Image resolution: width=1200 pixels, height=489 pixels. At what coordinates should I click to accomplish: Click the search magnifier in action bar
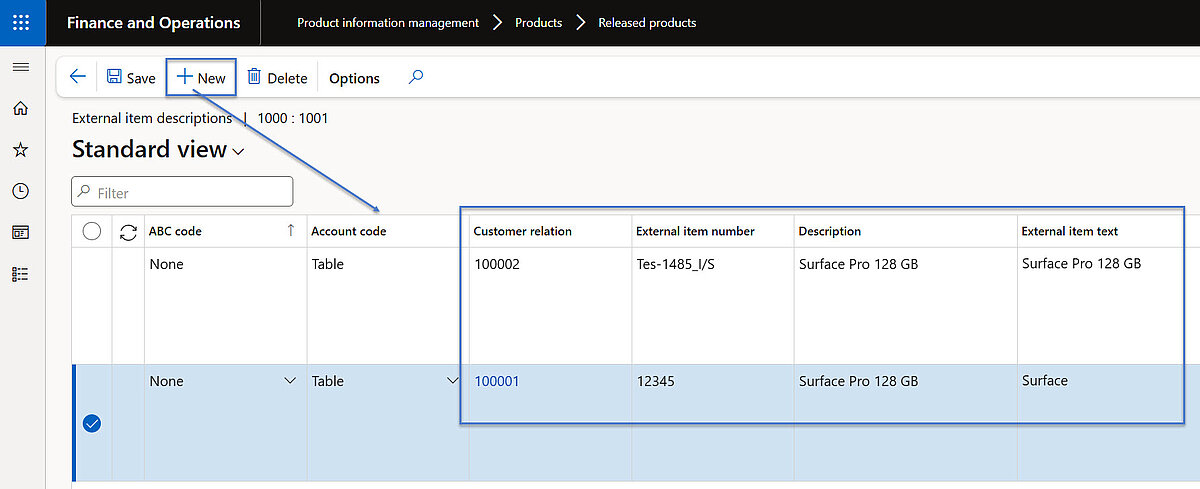(x=416, y=77)
